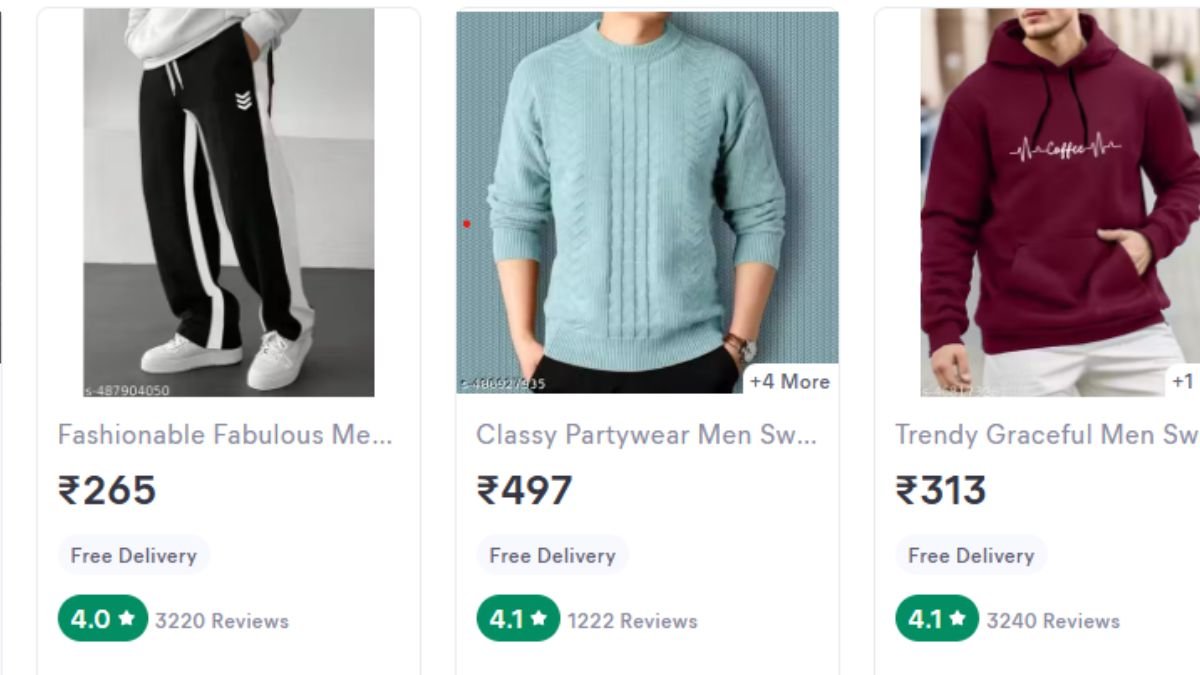Screen dimensions: 1200x675
Task: Click the 4.1 star badge beside 3240 Reviews
Action: click(x=937, y=619)
